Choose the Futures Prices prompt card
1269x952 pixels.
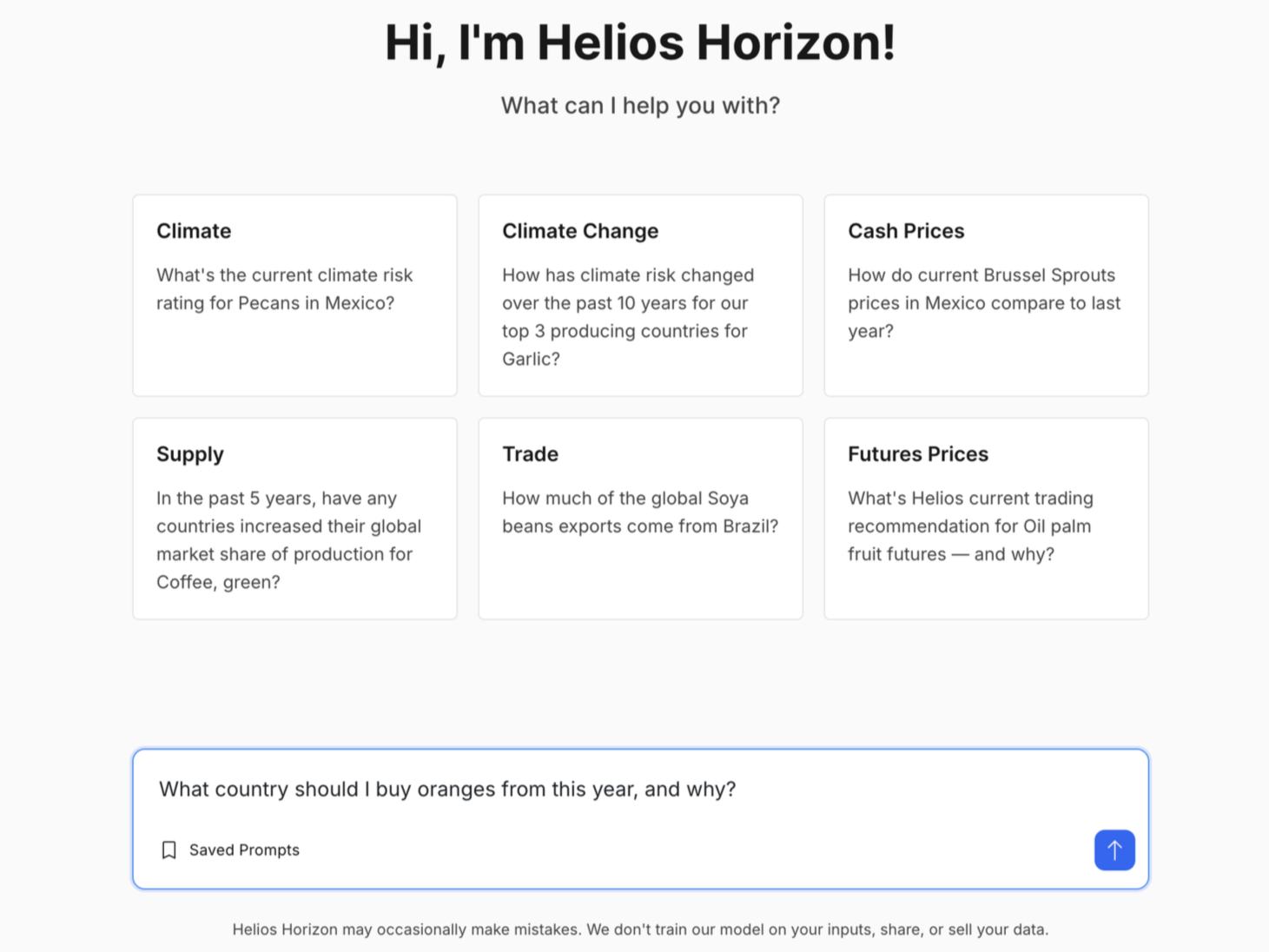point(986,519)
